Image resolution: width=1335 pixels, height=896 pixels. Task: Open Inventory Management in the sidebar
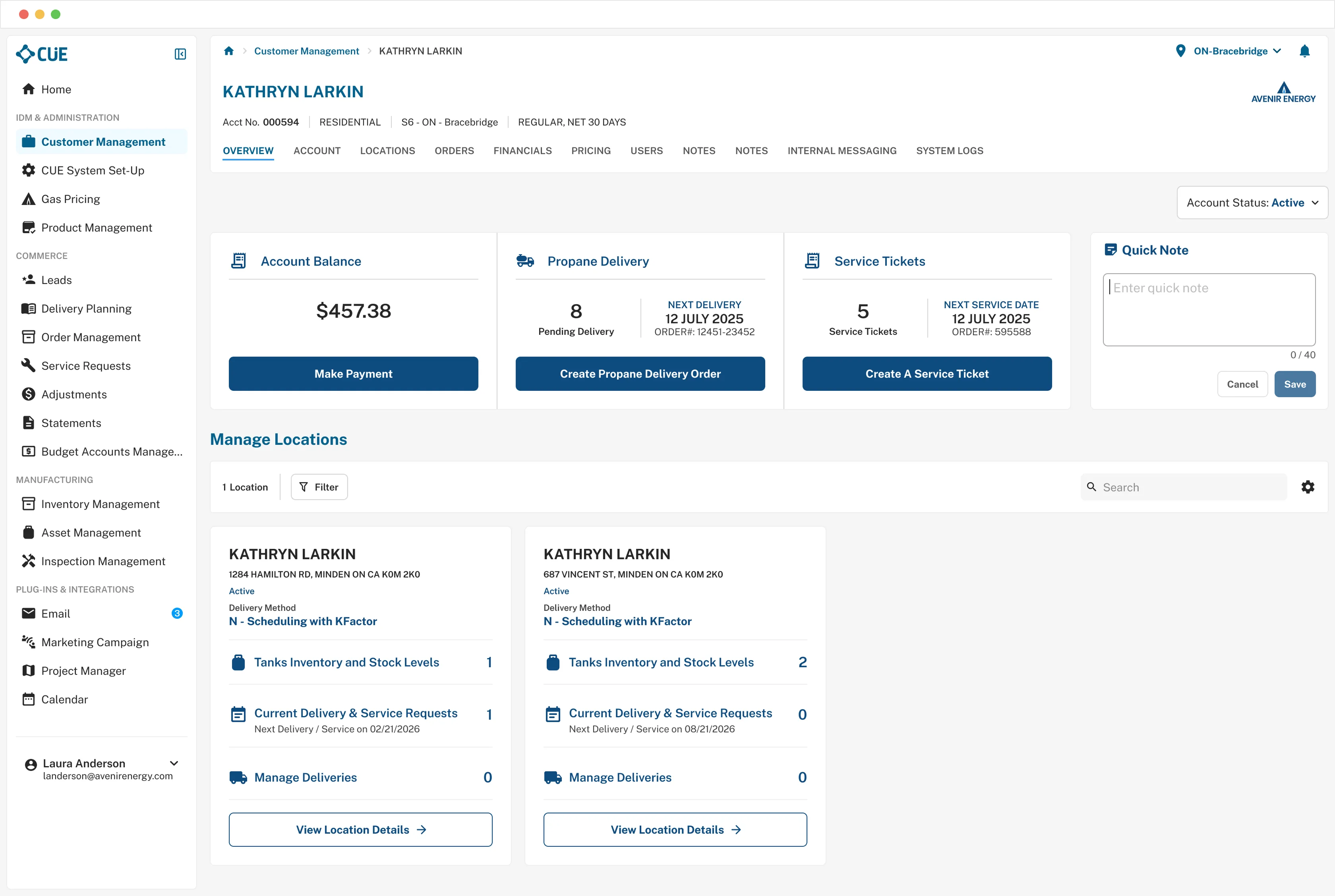(102, 504)
